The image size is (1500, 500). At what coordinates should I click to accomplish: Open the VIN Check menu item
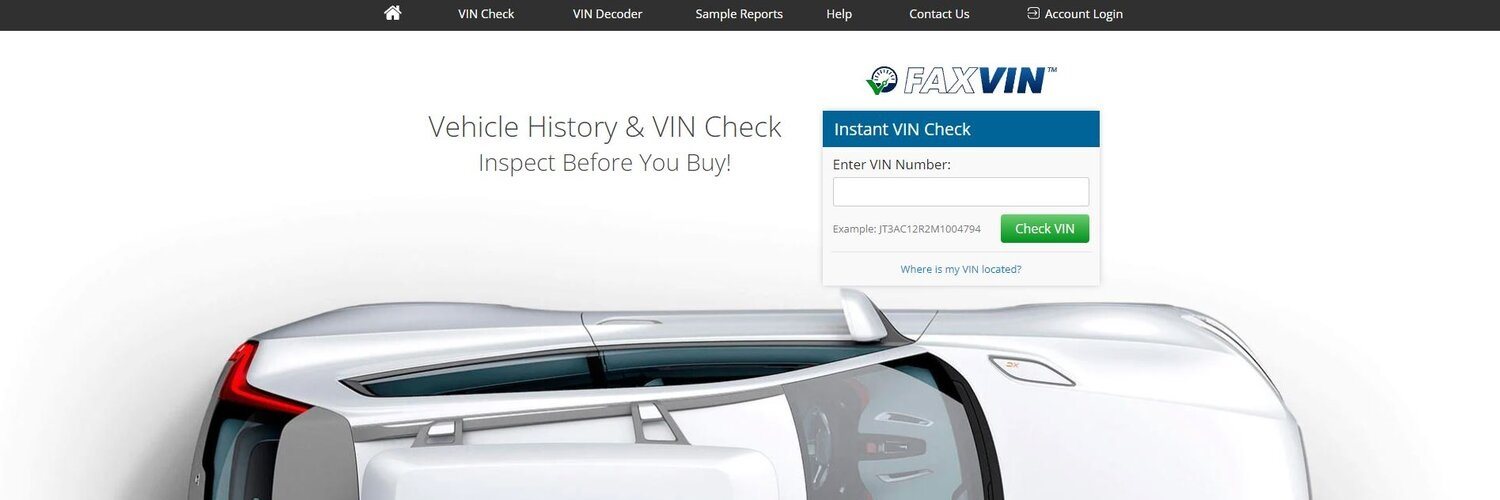tap(486, 14)
